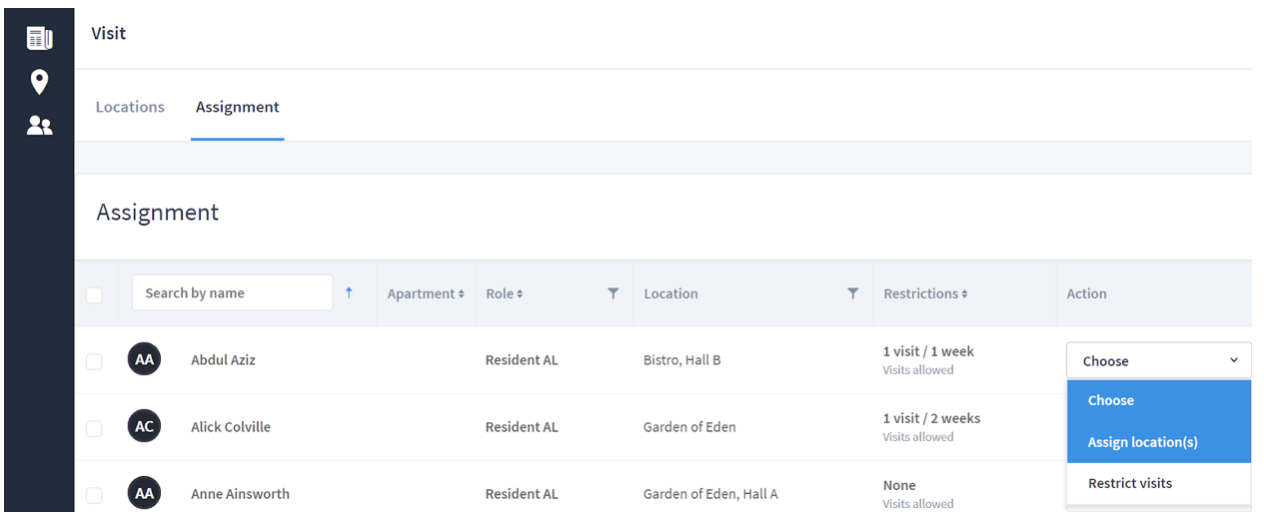Toggle the select-all checkbox in header

click(94, 295)
